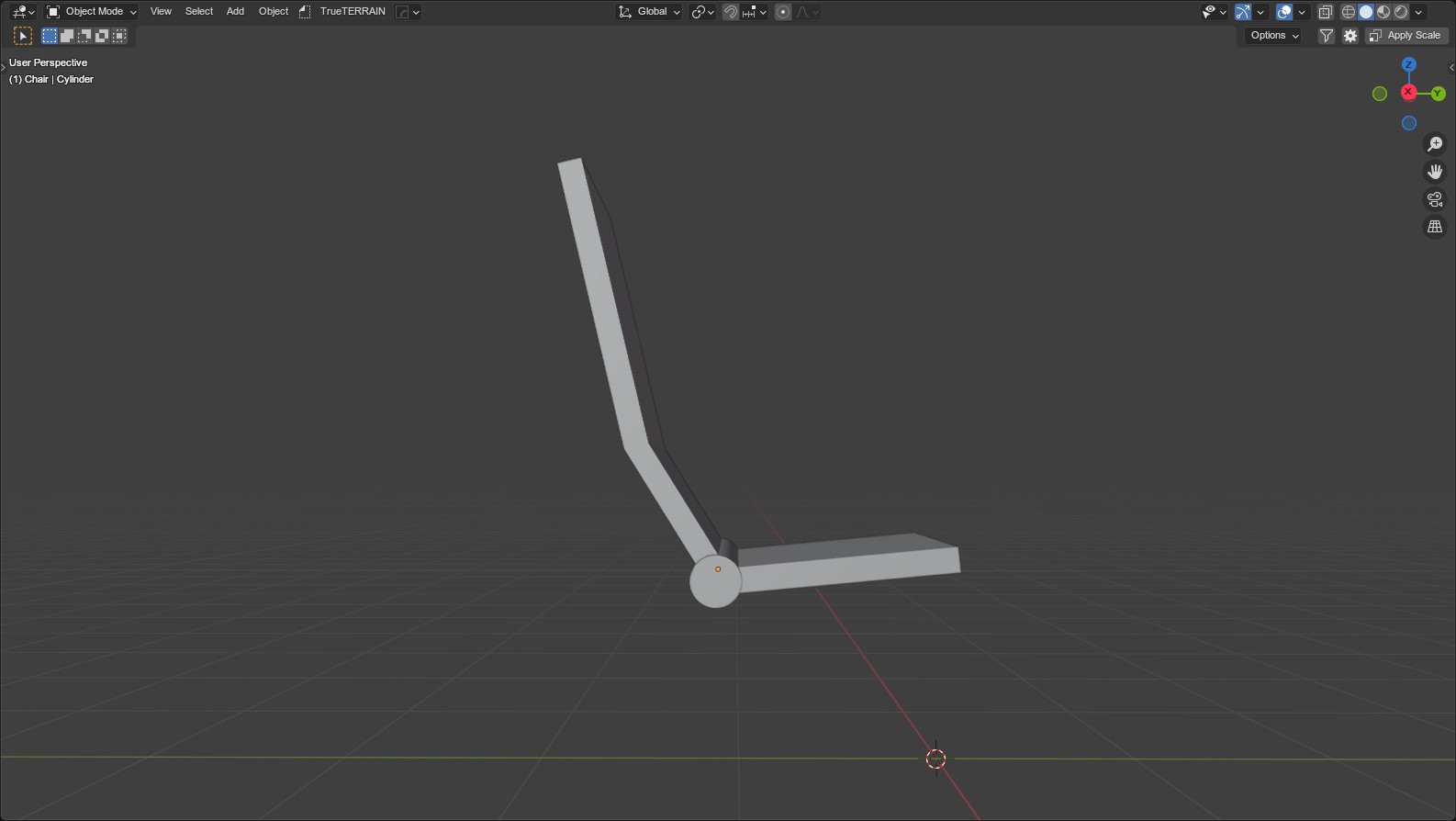Click the funnel filter icon

(x=1327, y=36)
